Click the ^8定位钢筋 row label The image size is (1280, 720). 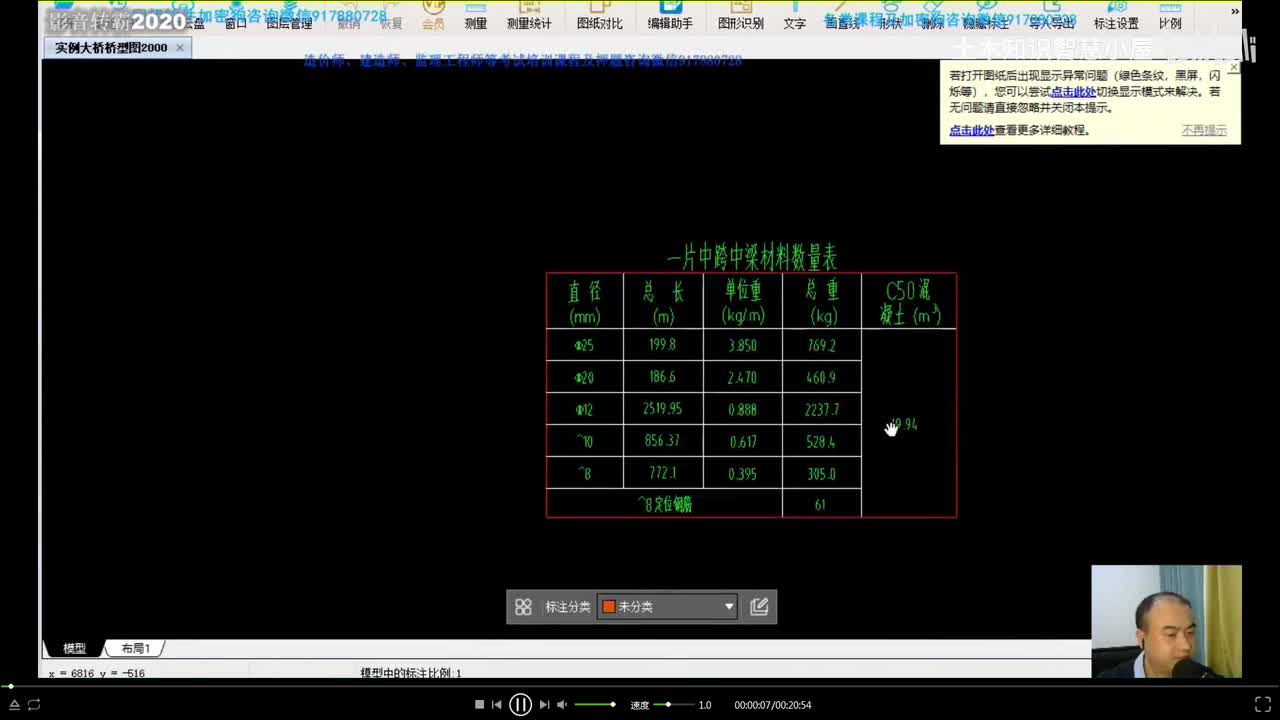pyautogui.click(x=665, y=504)
